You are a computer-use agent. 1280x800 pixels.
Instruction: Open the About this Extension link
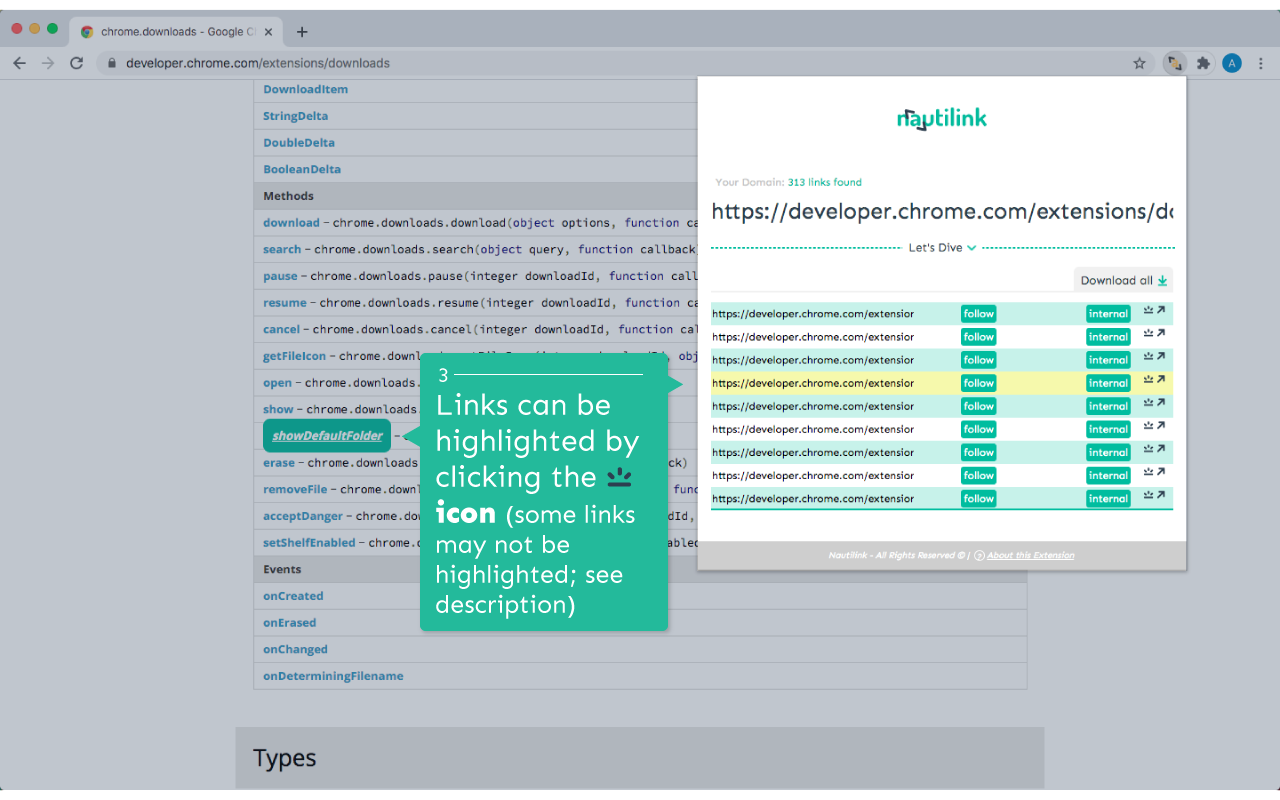click(x=1031, y=555)
